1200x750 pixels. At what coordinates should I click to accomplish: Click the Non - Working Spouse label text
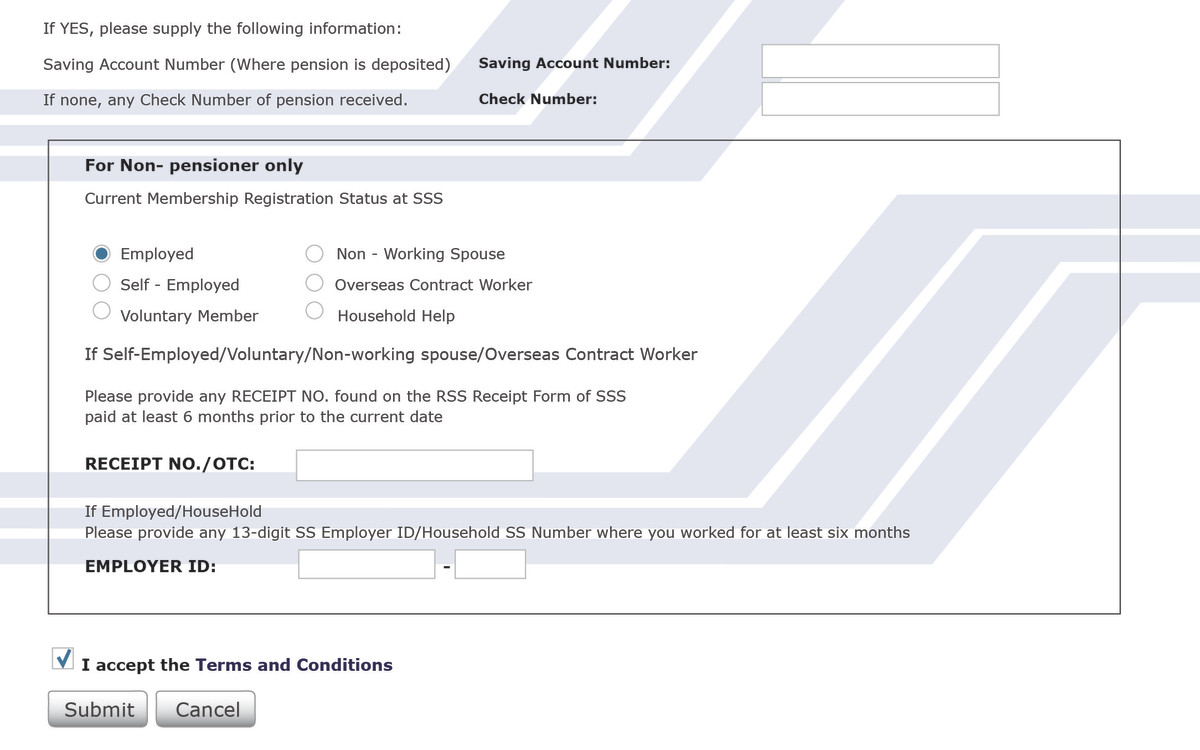tap(420, 253)
